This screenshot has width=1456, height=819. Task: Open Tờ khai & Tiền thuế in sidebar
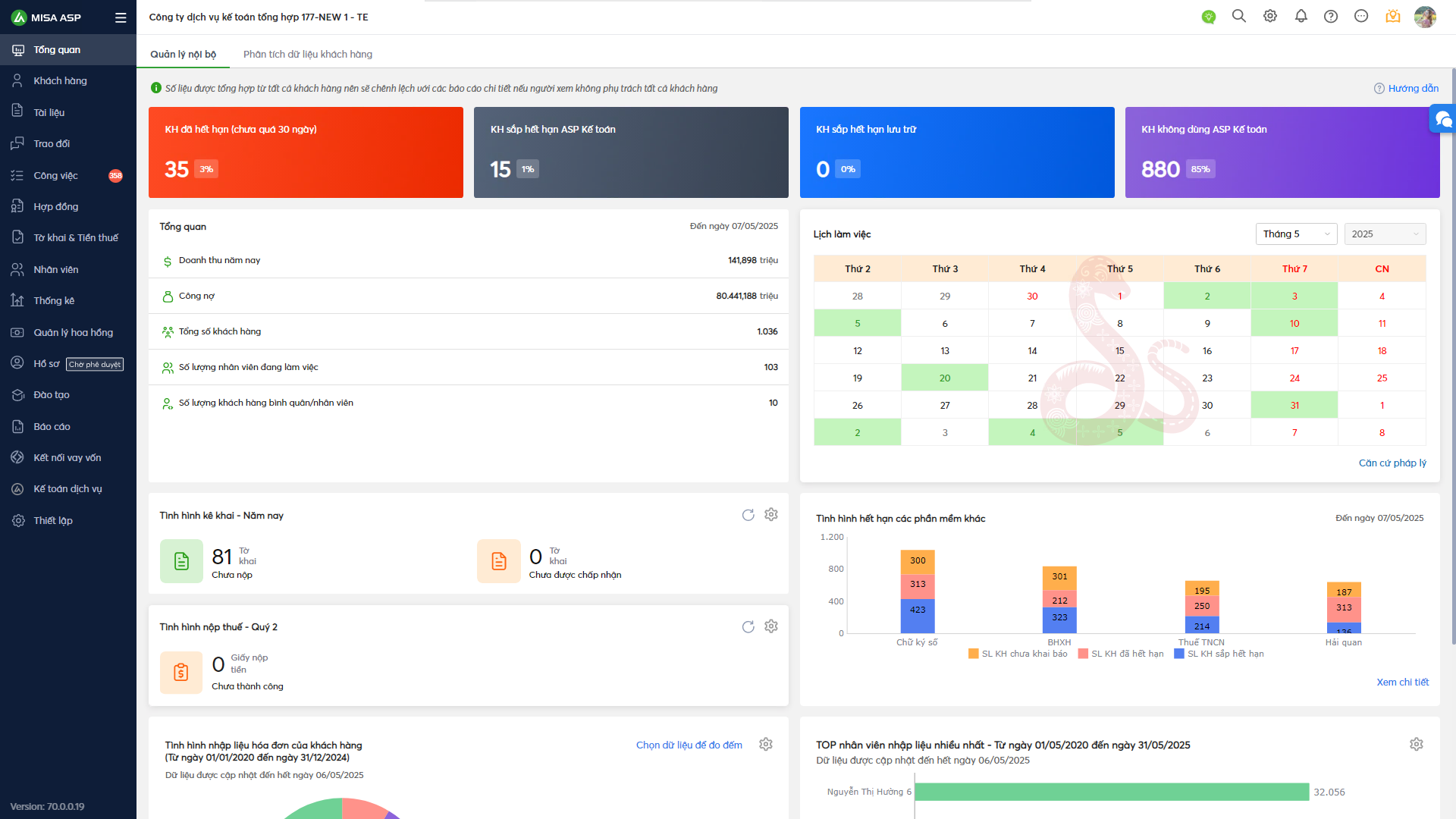(68, 238)
